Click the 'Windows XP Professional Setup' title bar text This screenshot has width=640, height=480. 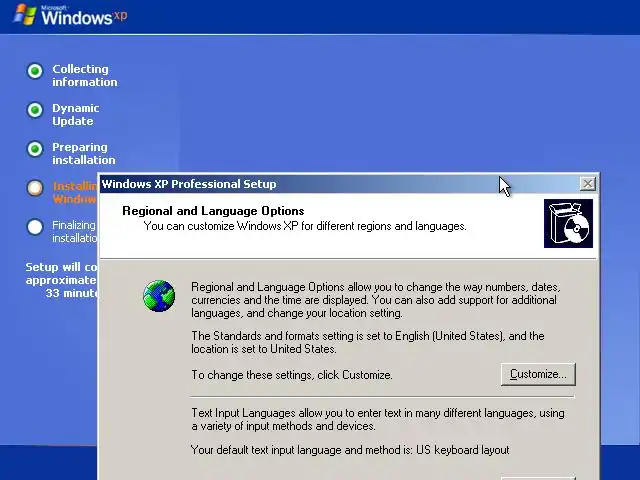pos(189,184)
